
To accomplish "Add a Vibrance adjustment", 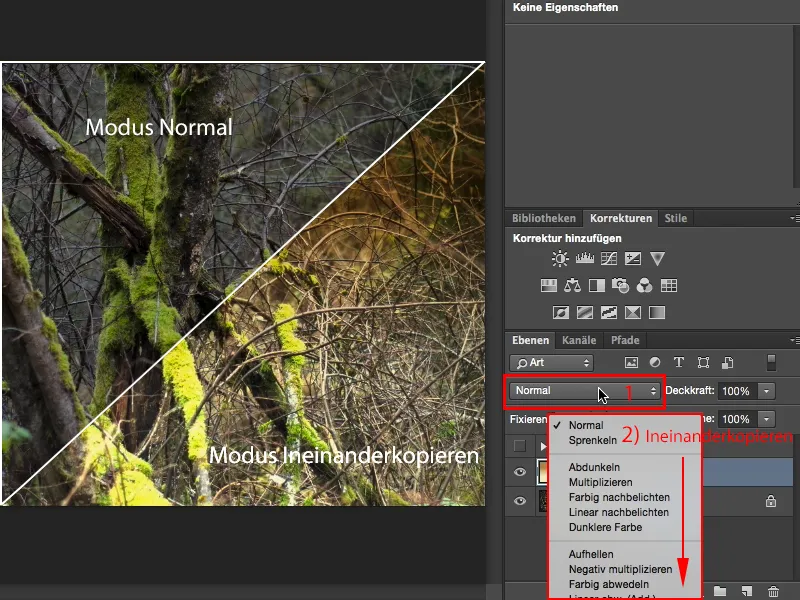I will (657, 258).
